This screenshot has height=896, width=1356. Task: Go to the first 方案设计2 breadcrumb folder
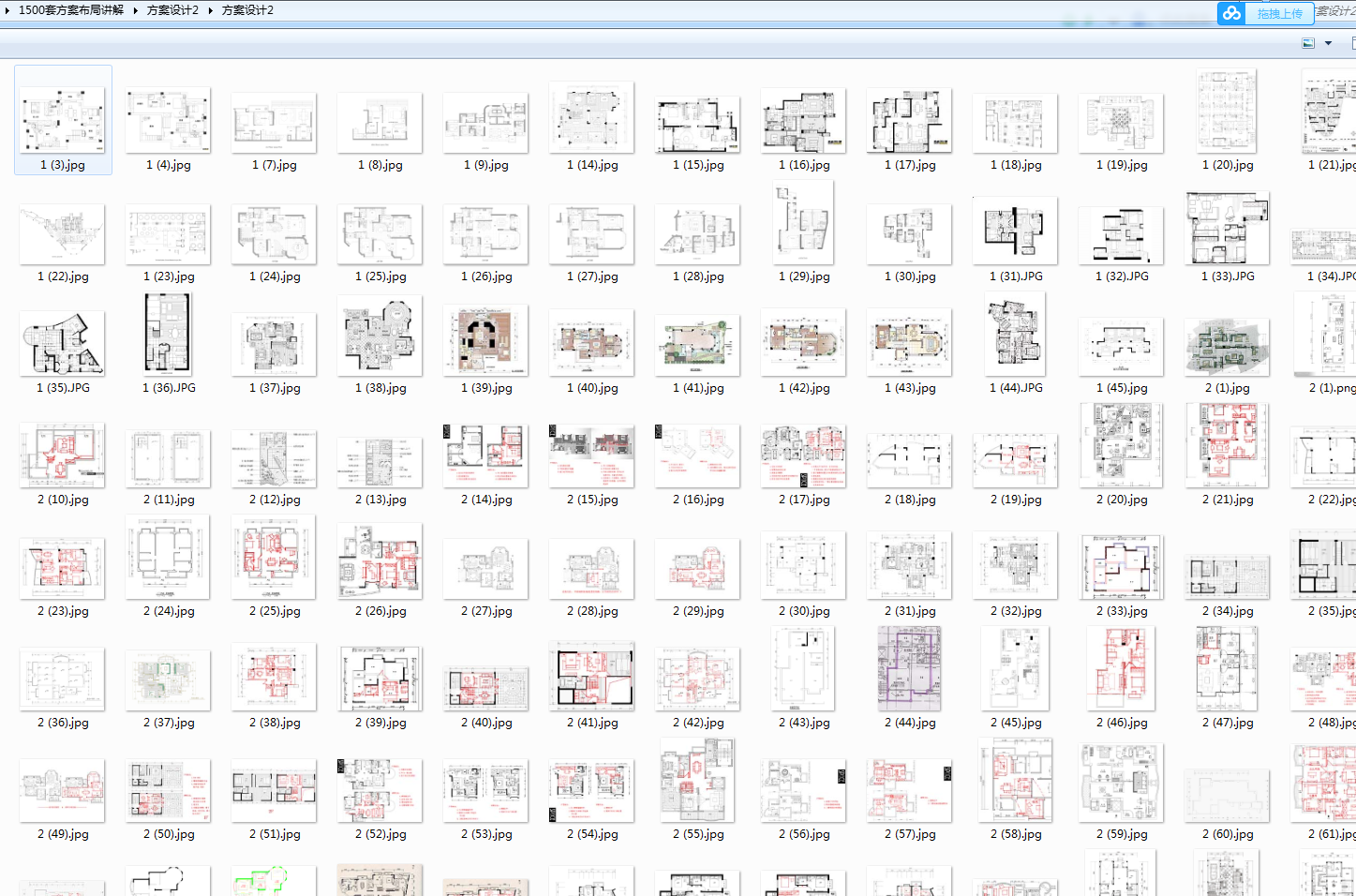(x=172, y=10)
